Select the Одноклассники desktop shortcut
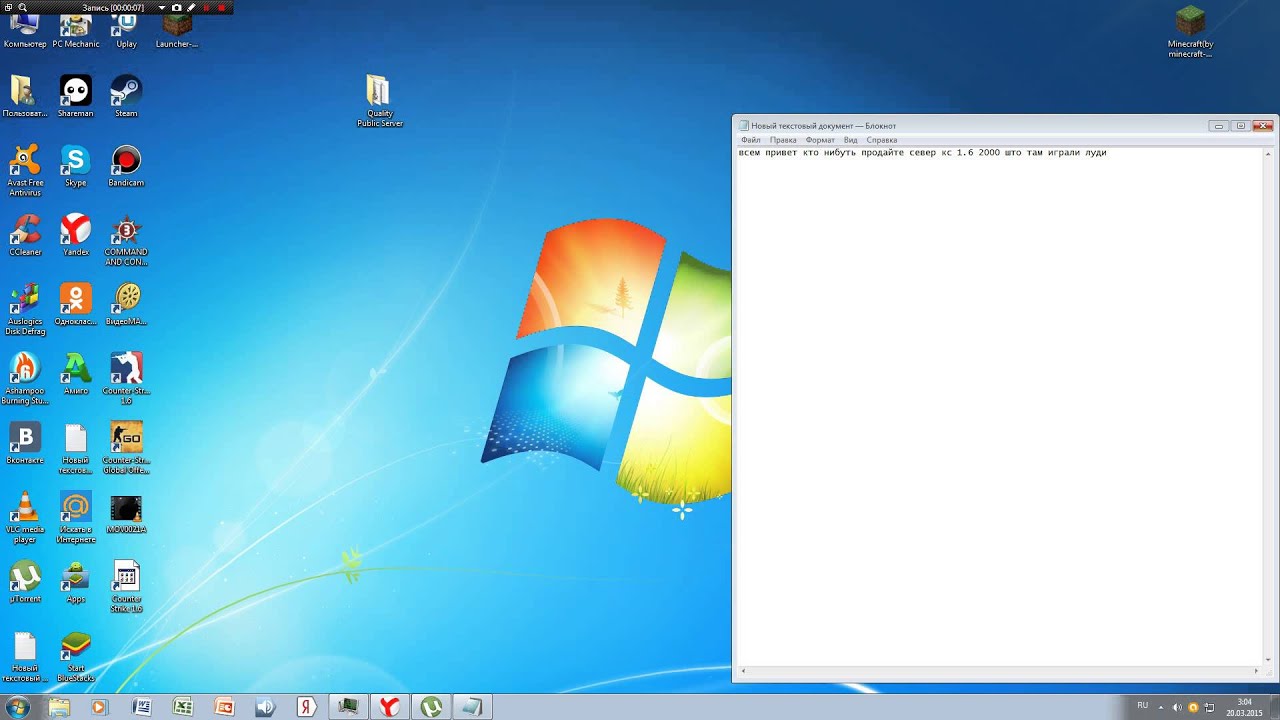Viewport: 1280px width, 720px height. coord(75,304)
